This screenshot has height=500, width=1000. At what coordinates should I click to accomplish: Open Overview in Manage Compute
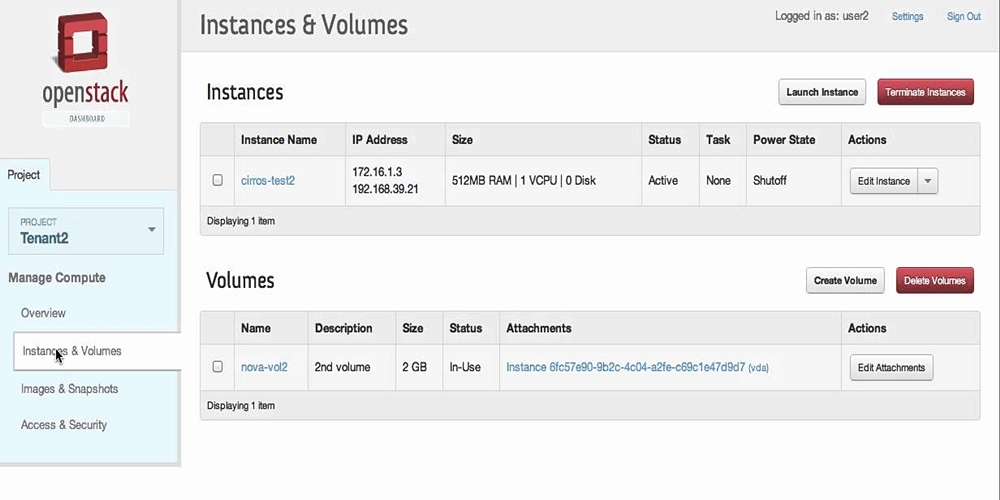pos(43,313)
